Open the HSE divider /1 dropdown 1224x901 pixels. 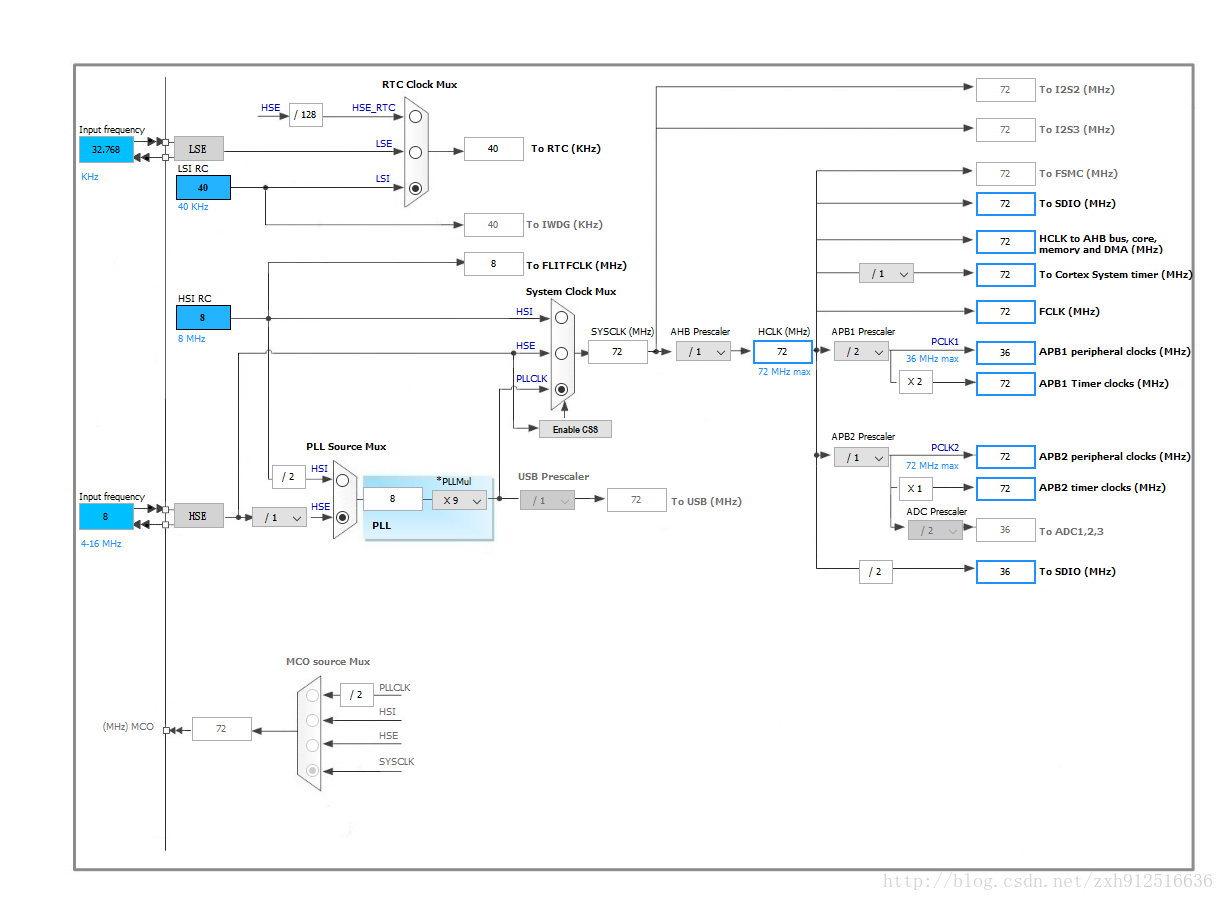tap(279, 517)
